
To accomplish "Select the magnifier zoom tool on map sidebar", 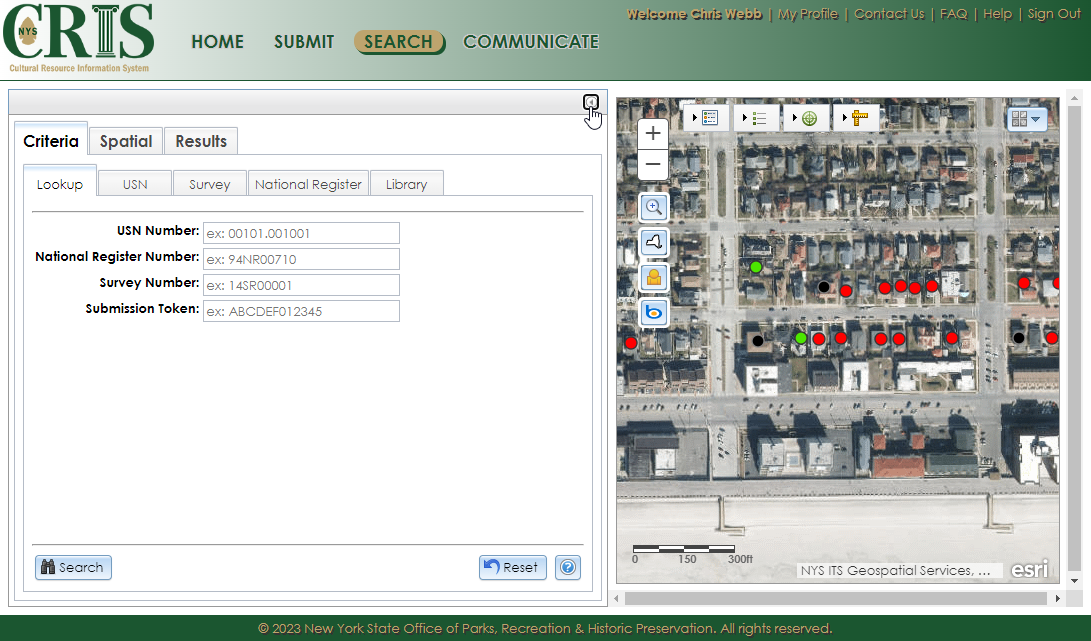I will tap(652, 207).
